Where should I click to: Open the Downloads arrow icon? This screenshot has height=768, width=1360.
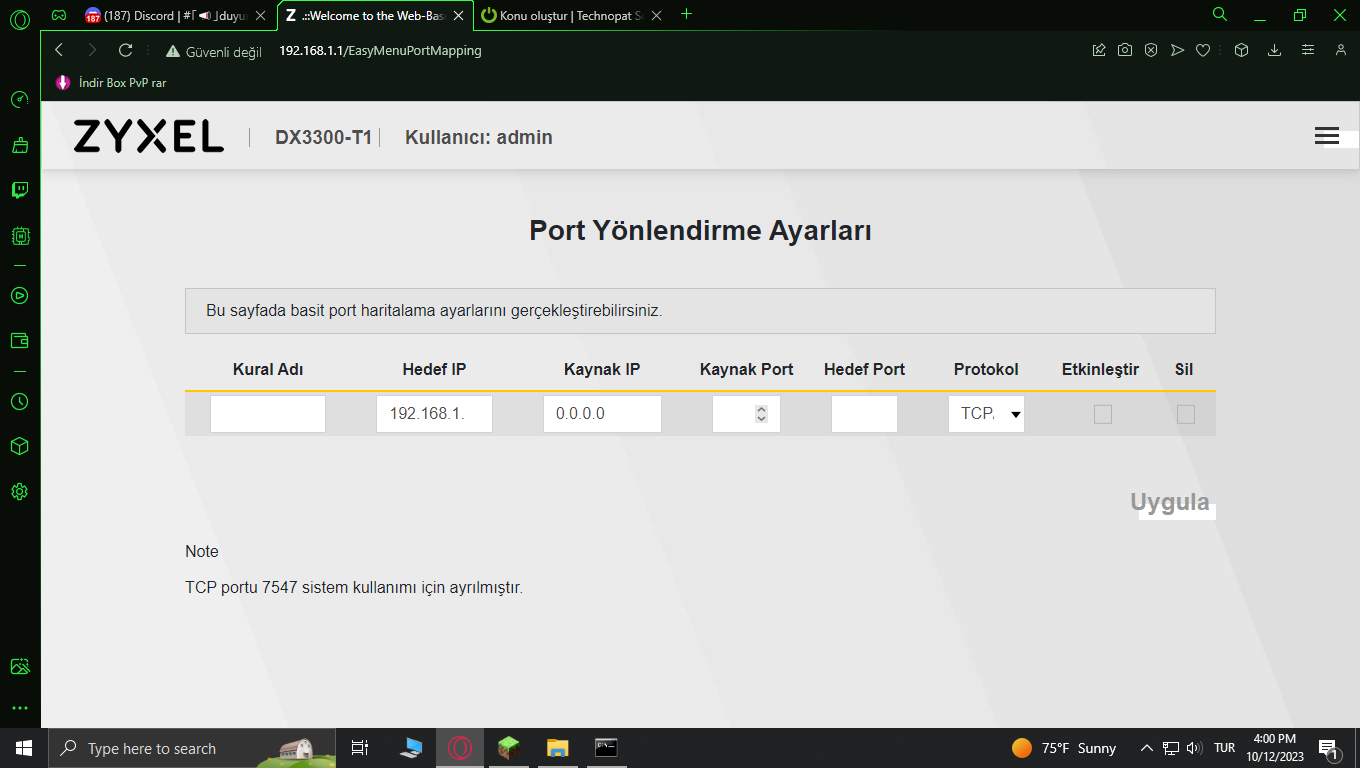click(1274, 50)
